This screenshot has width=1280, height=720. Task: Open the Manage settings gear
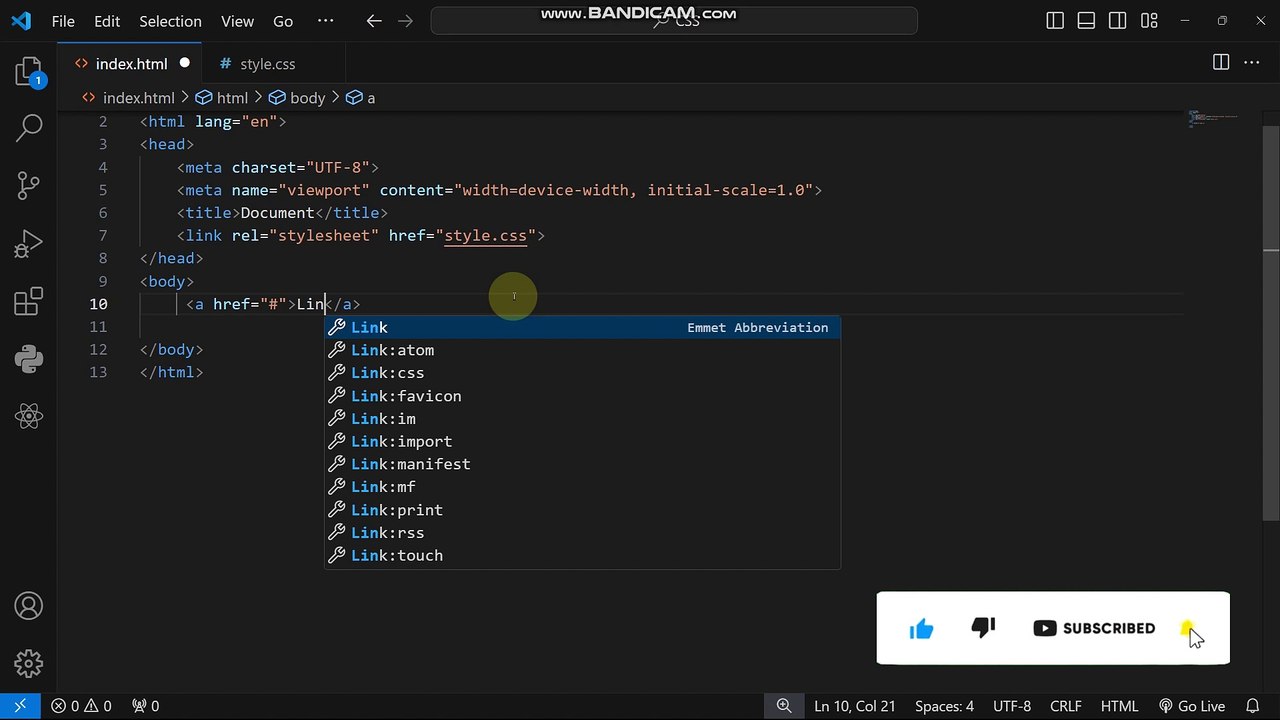click(29, 663)
